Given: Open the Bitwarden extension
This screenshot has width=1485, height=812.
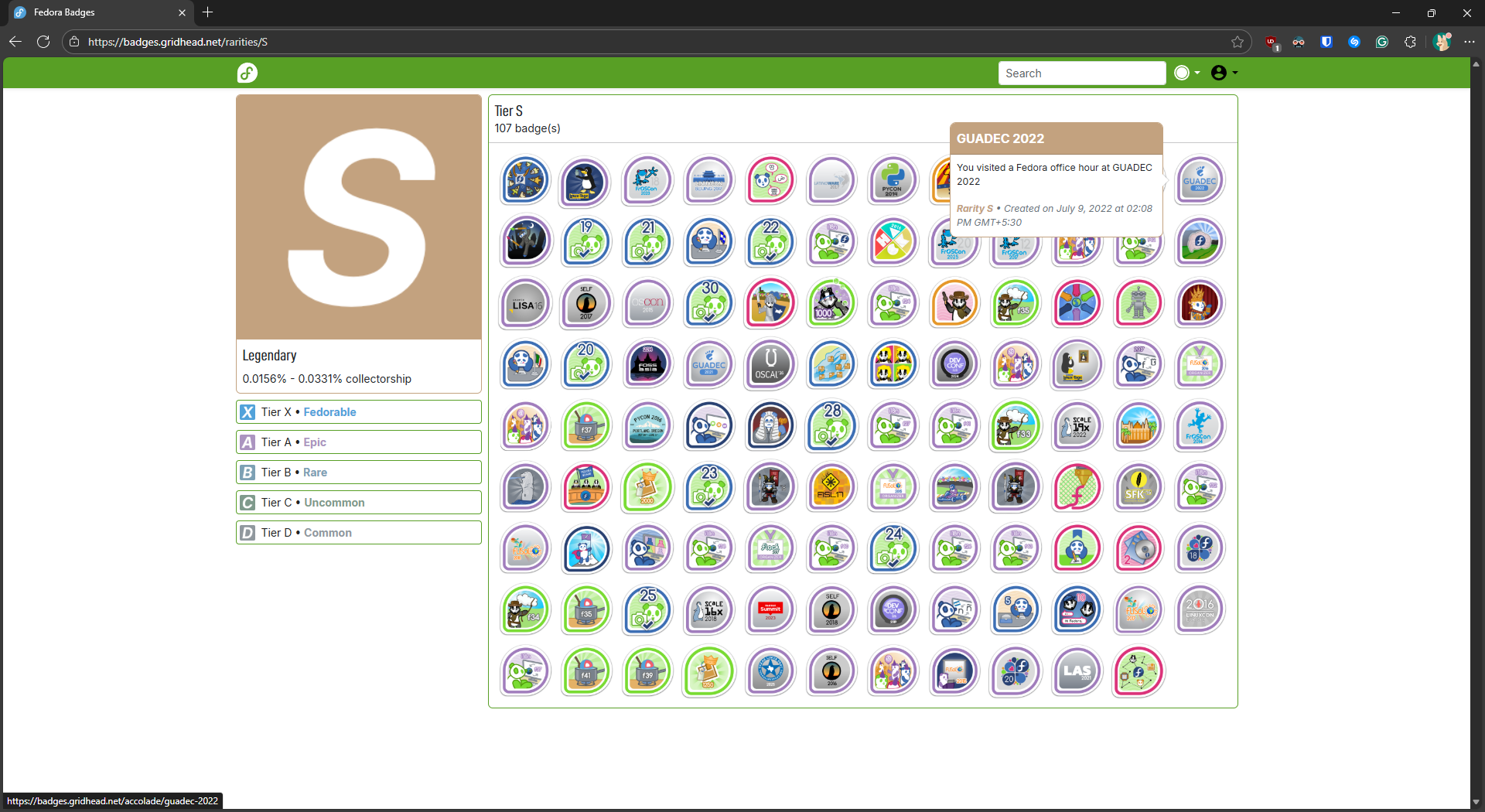Looking at the screenshot, I should [1326, 42].
